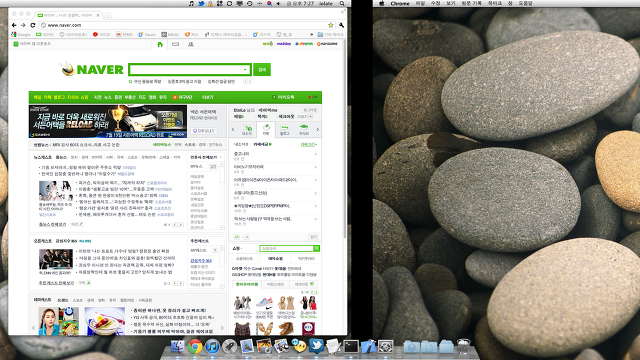Select the 블로그 icon tab in the login panel
Viewport: 640px width, 360px height.
point(284,129)
